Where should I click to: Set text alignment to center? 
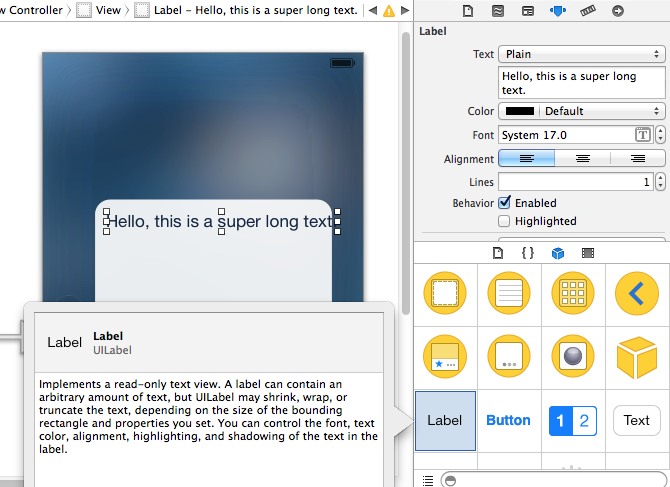[x=582, y=159]
